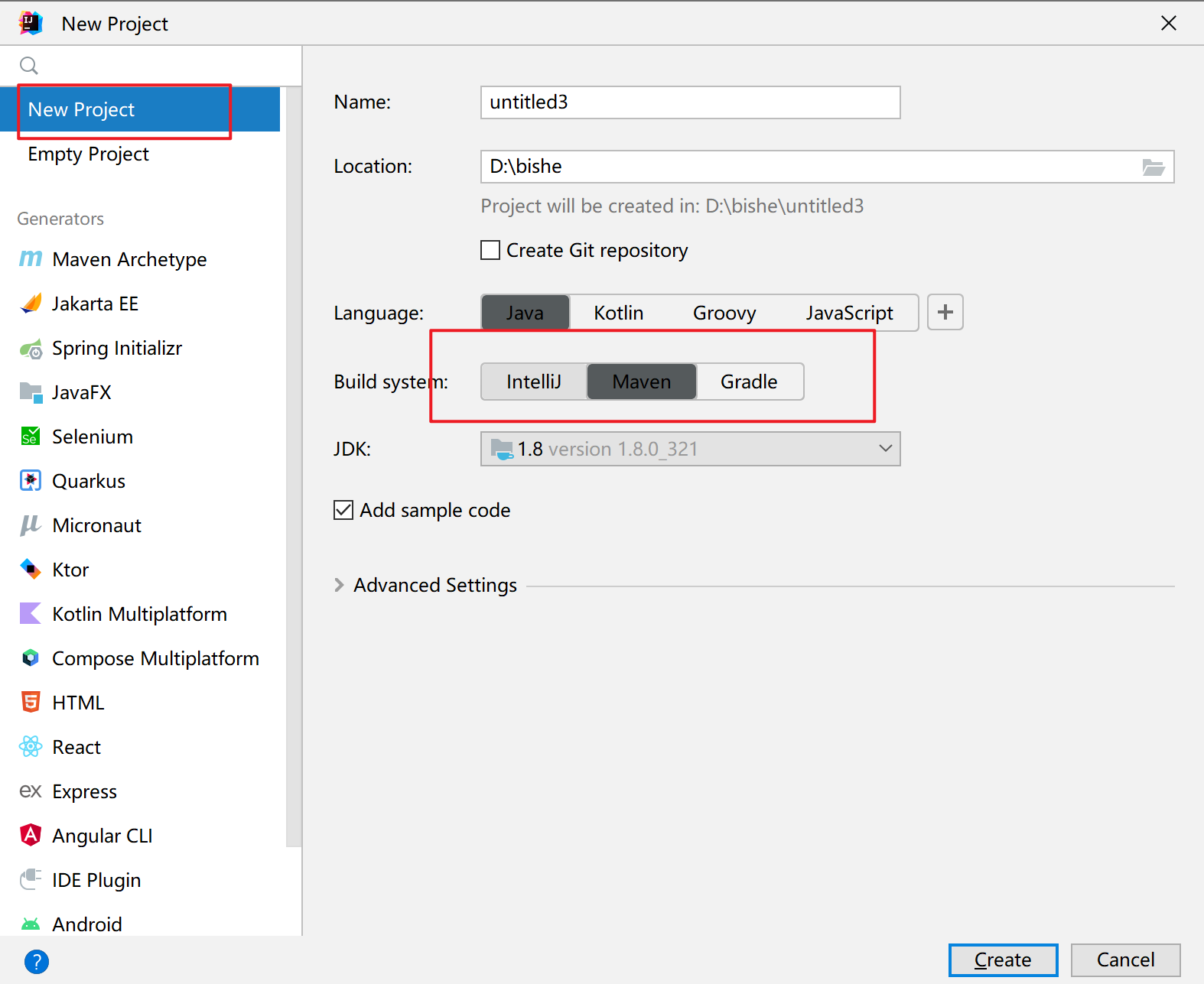Click the Spring Initializr leaf icon

[x=31, y=349]
